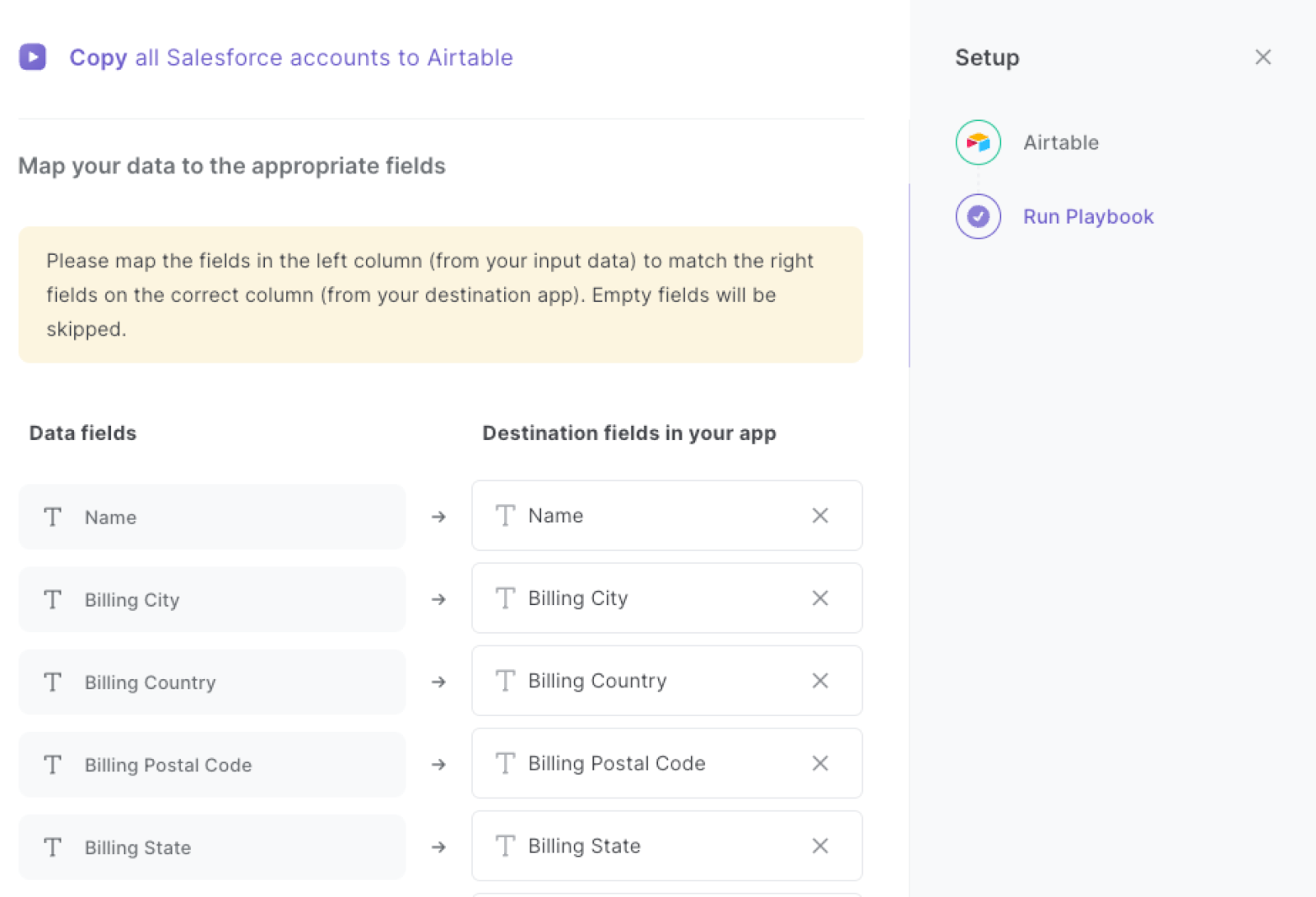Clear the Billing Country destination mapping

(820, 681)
